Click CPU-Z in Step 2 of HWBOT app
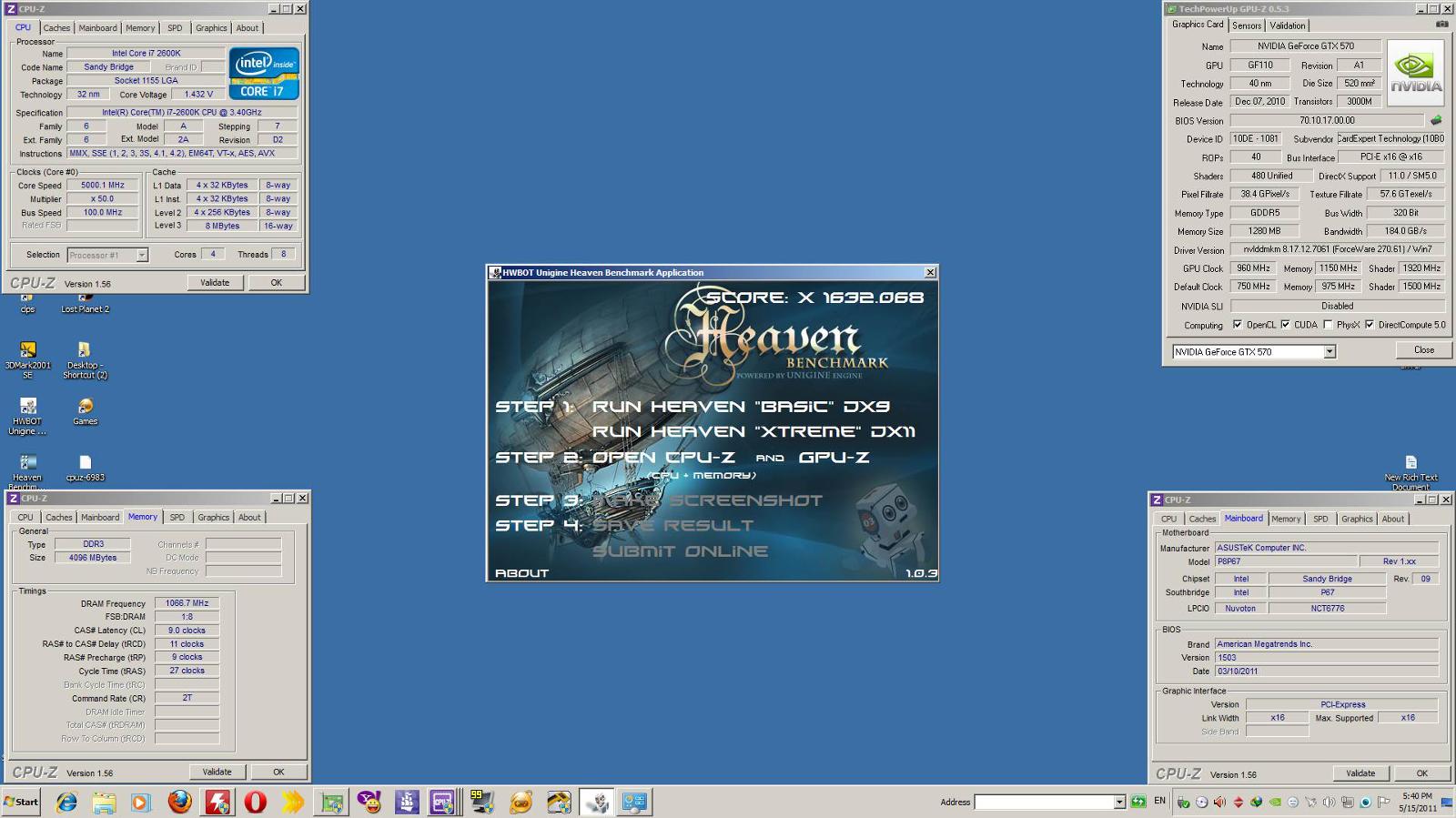 [x=700, y=458]
